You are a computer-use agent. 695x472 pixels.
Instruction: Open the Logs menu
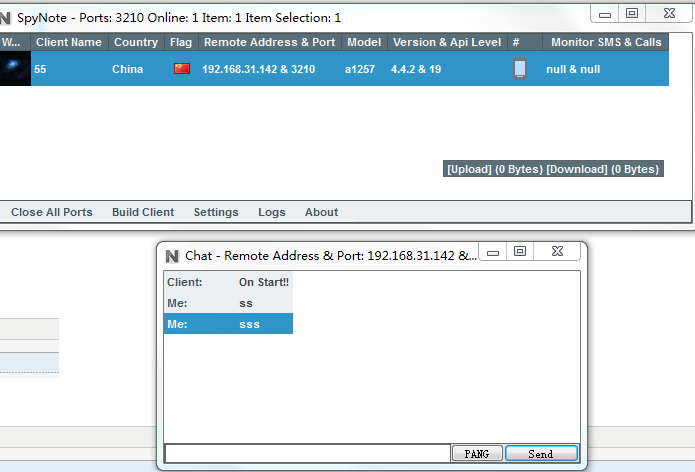coord(272,212)
